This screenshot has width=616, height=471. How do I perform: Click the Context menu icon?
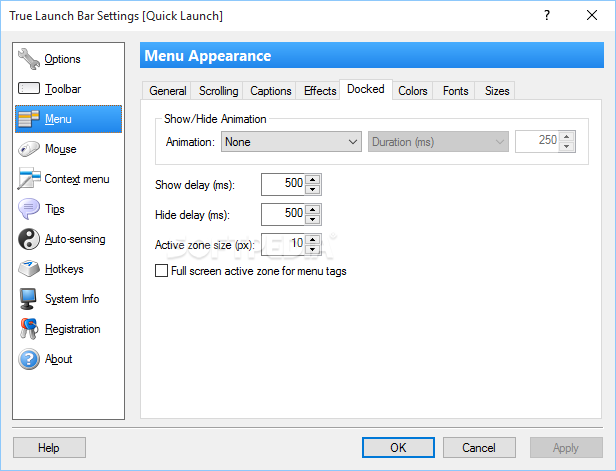click(29, 179)
